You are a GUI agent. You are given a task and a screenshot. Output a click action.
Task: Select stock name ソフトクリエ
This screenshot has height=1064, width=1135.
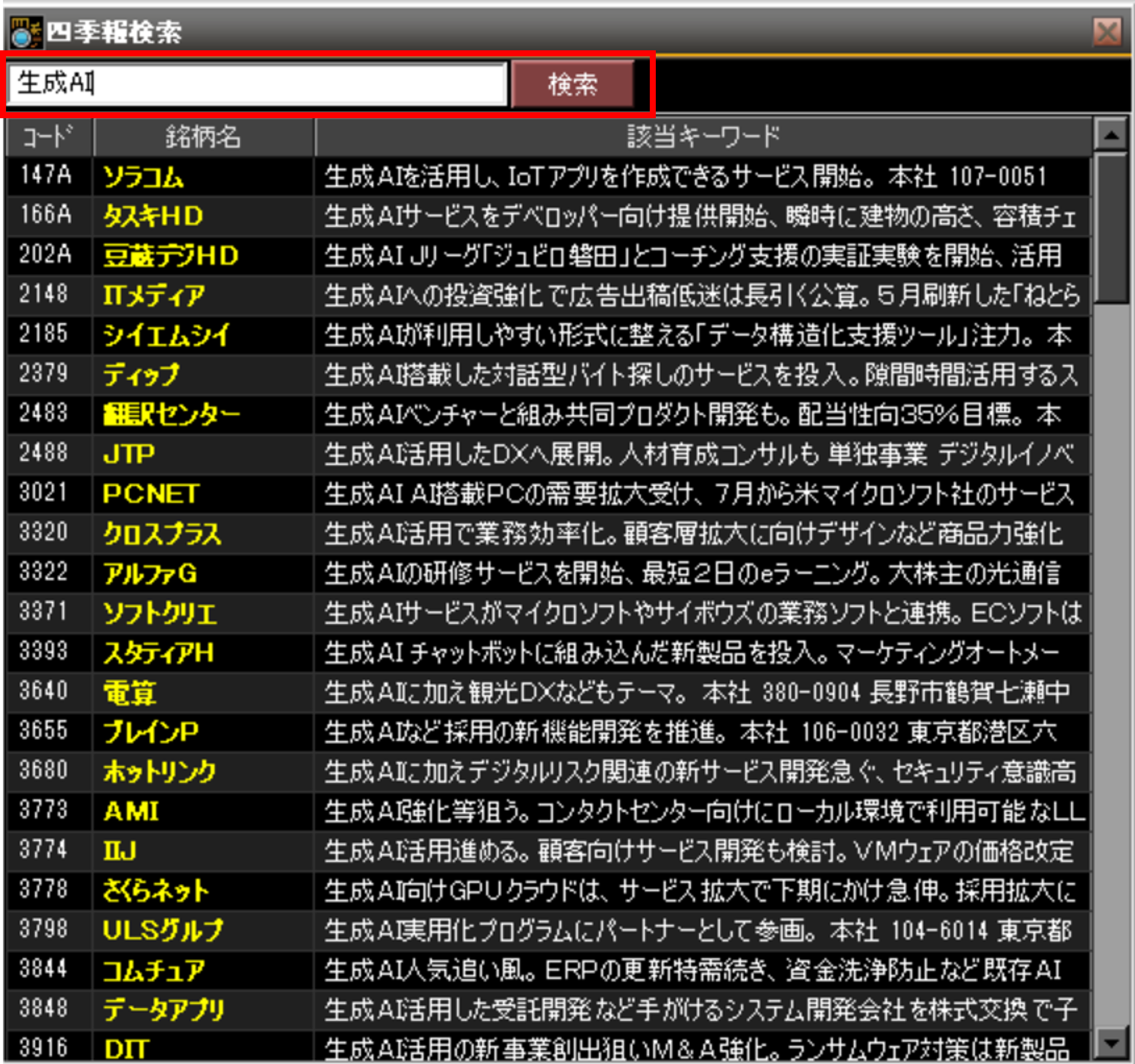tap(160, 613)
